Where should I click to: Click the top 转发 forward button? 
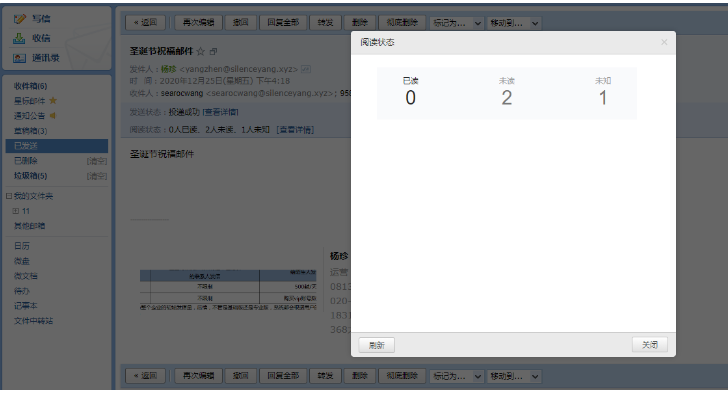tap(325, 23)
